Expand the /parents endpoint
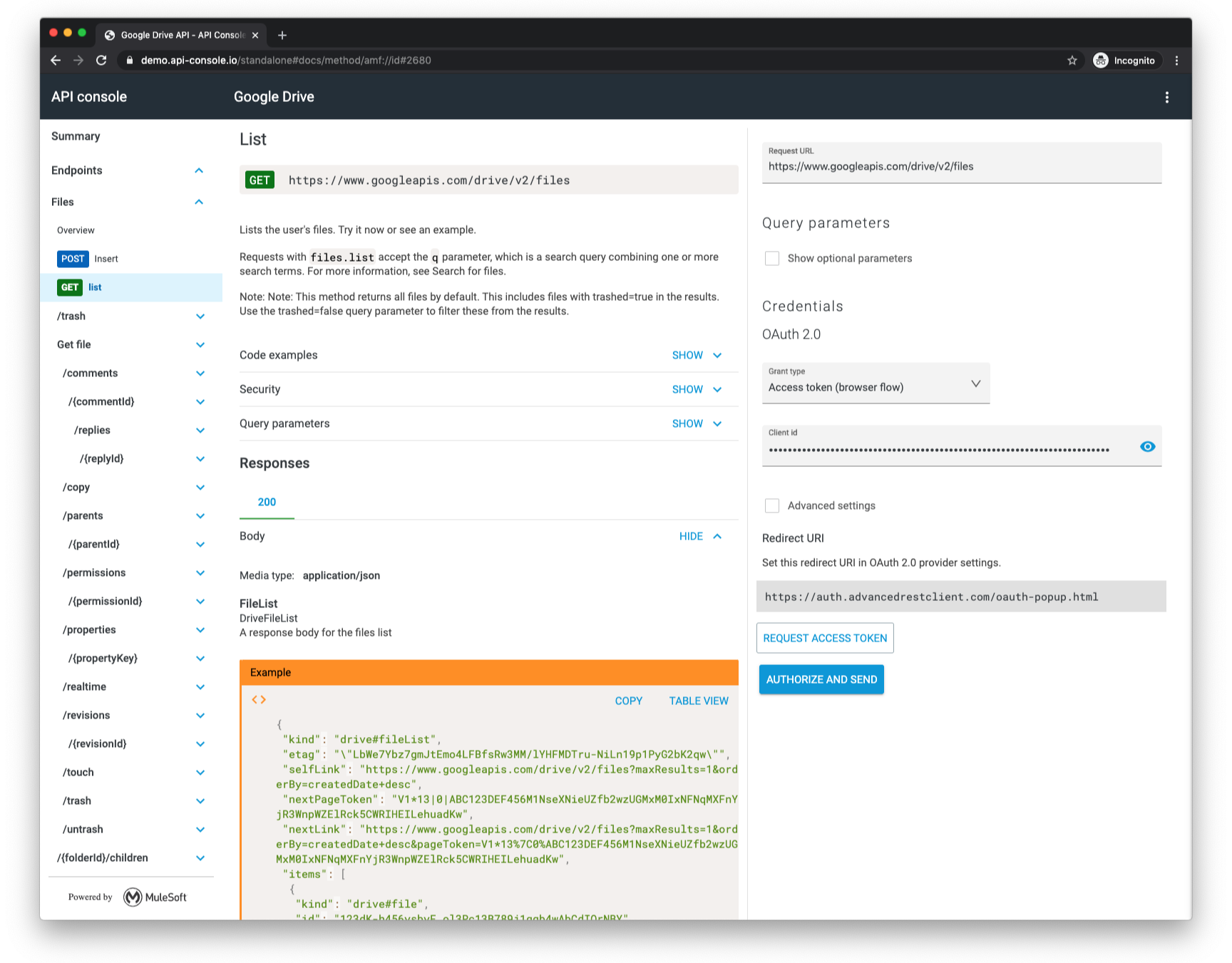This screenshot has width=1232, height=963. 200,515
